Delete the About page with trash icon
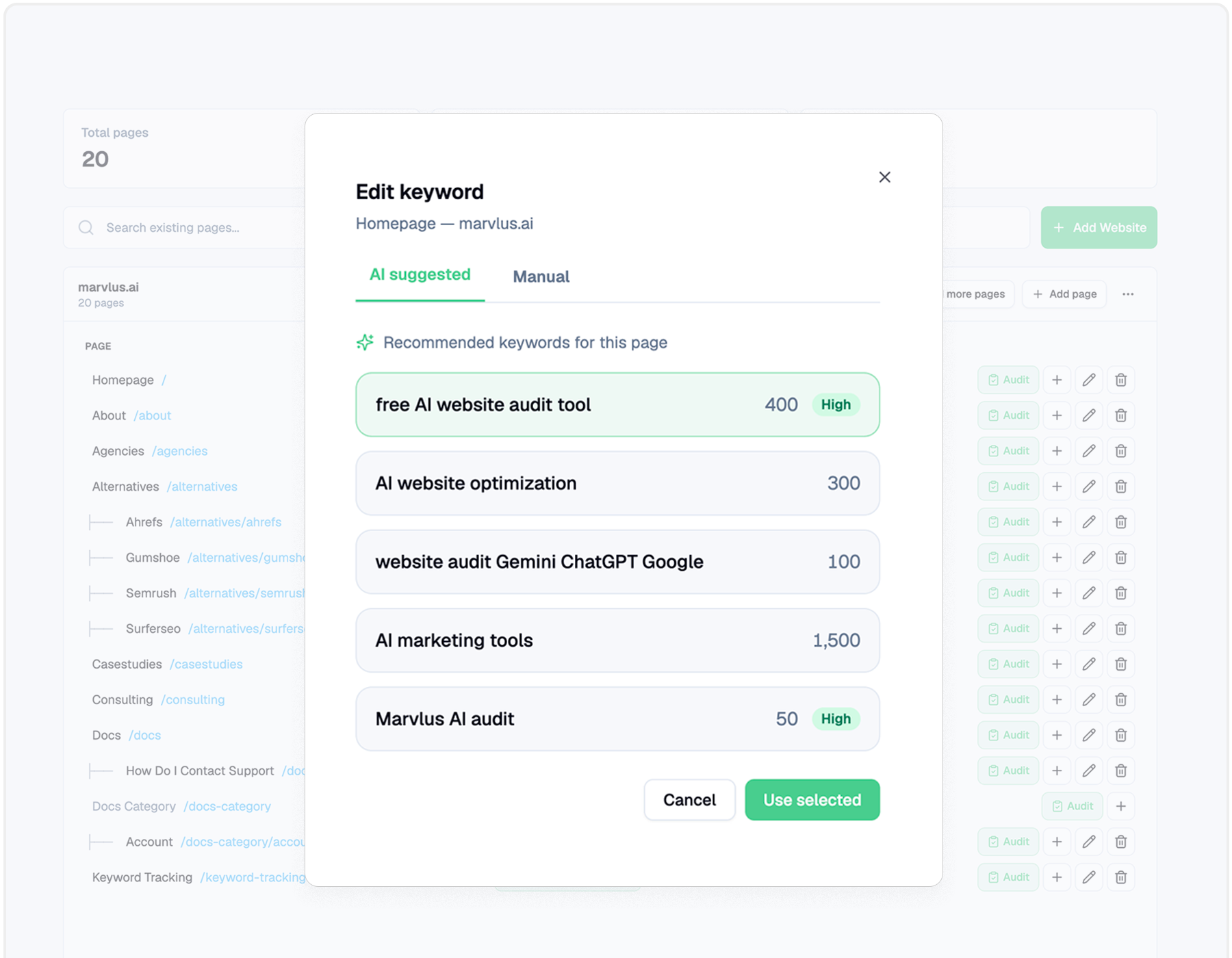Screen dimensions: 1232x958 [1121, 415]
